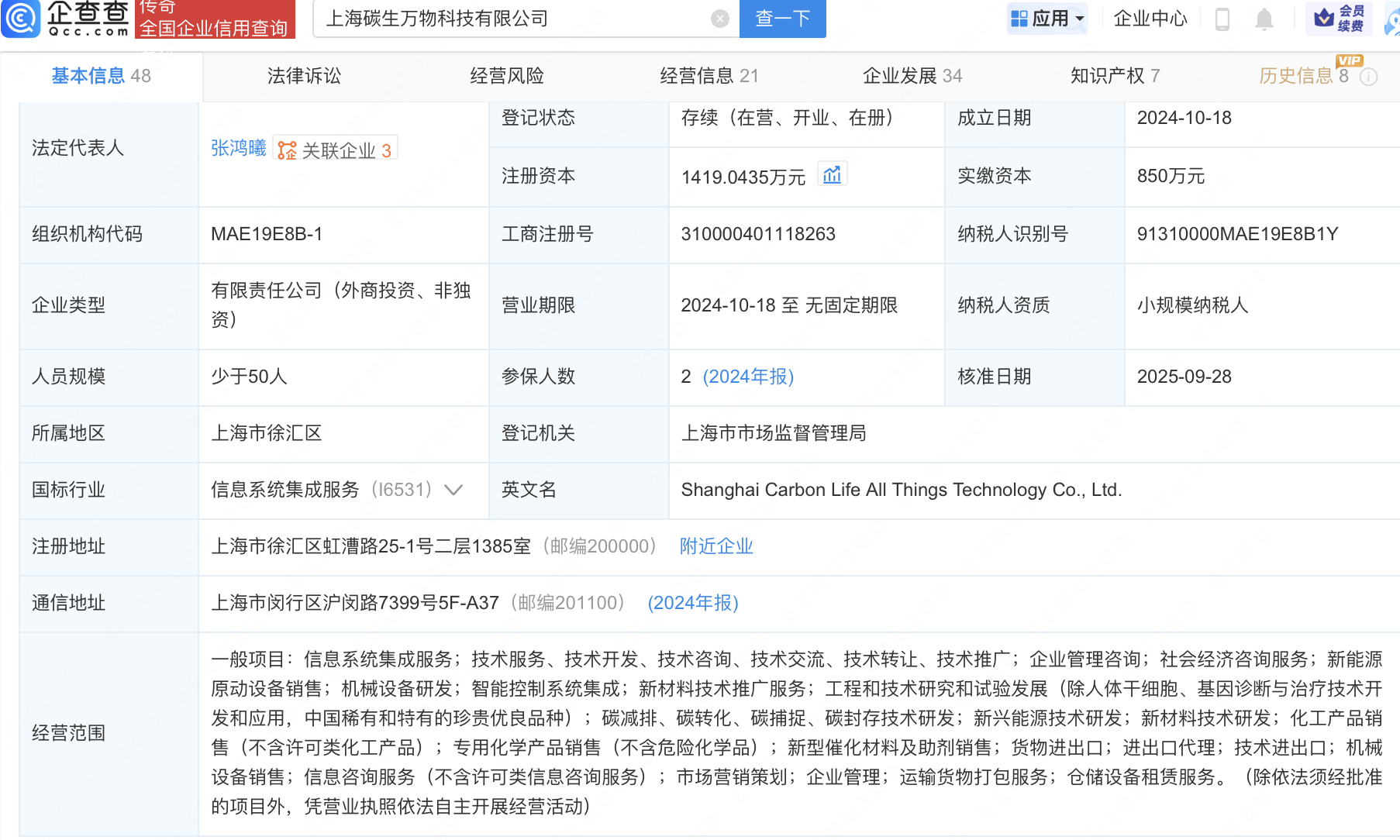Switch to the 法律诉讼 tab

tap(304, 76)
